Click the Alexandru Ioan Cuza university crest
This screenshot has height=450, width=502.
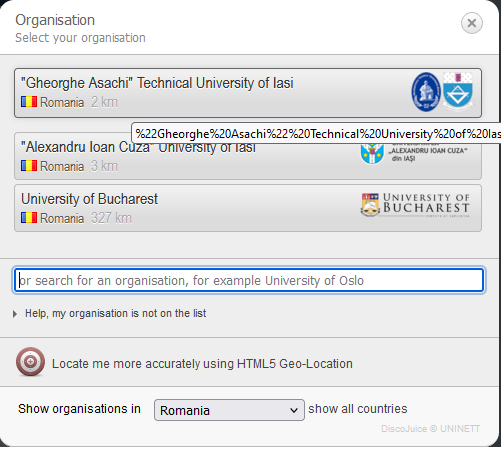(372, 154)
